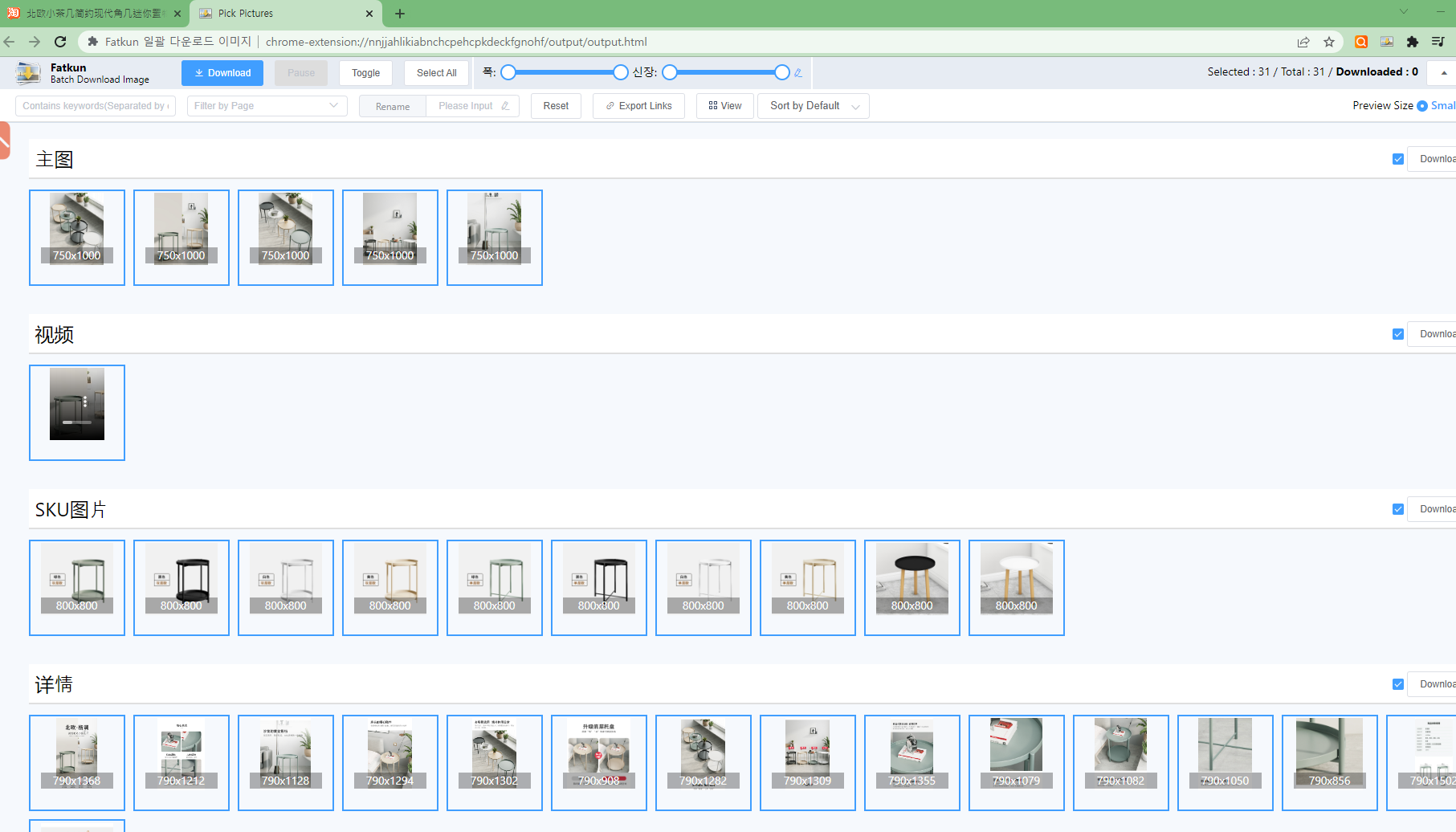Viewport: 1456px width, 832px height.
Task: Open the browser extensions puzzle icon
Action: pos(1413,42)
